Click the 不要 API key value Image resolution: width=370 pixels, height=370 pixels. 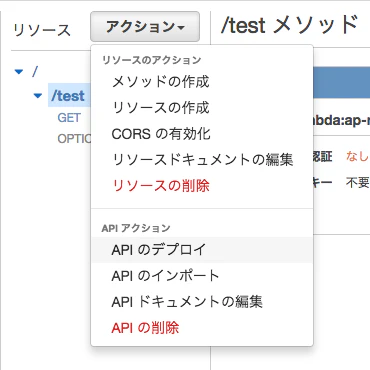(357, 182)
